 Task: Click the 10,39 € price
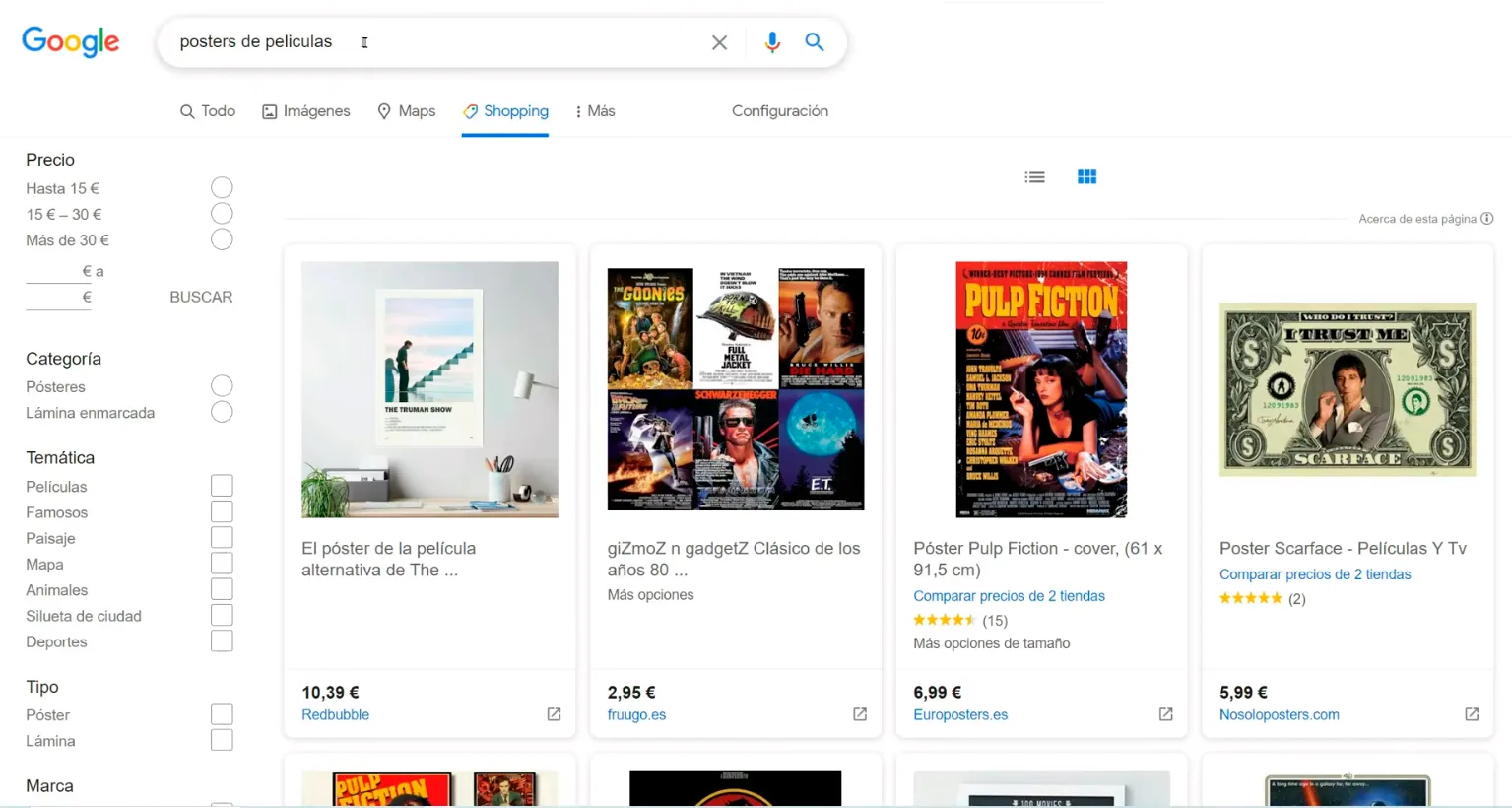pyautogui.click(x=330, y=693)
